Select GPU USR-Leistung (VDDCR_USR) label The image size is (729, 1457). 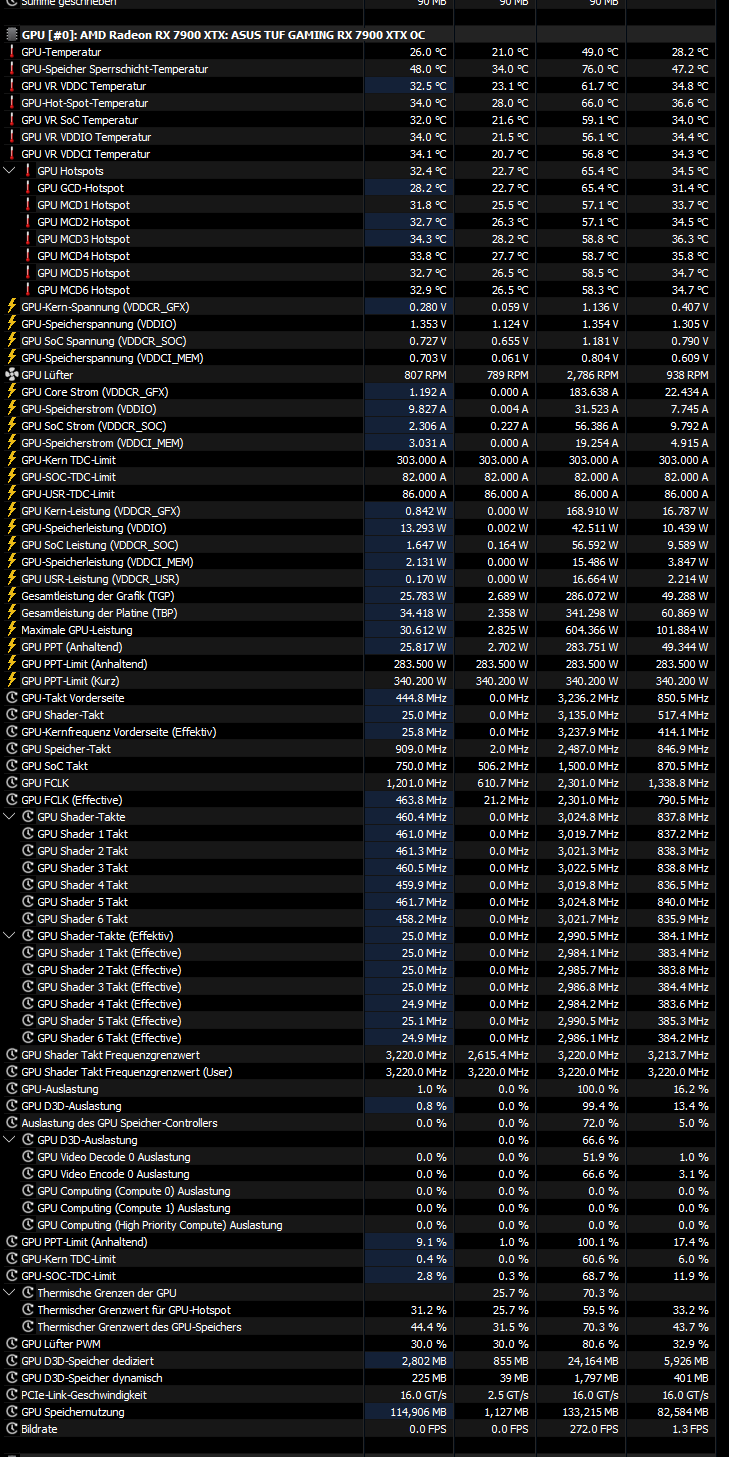pyautogui.click(x=100, y=578)
